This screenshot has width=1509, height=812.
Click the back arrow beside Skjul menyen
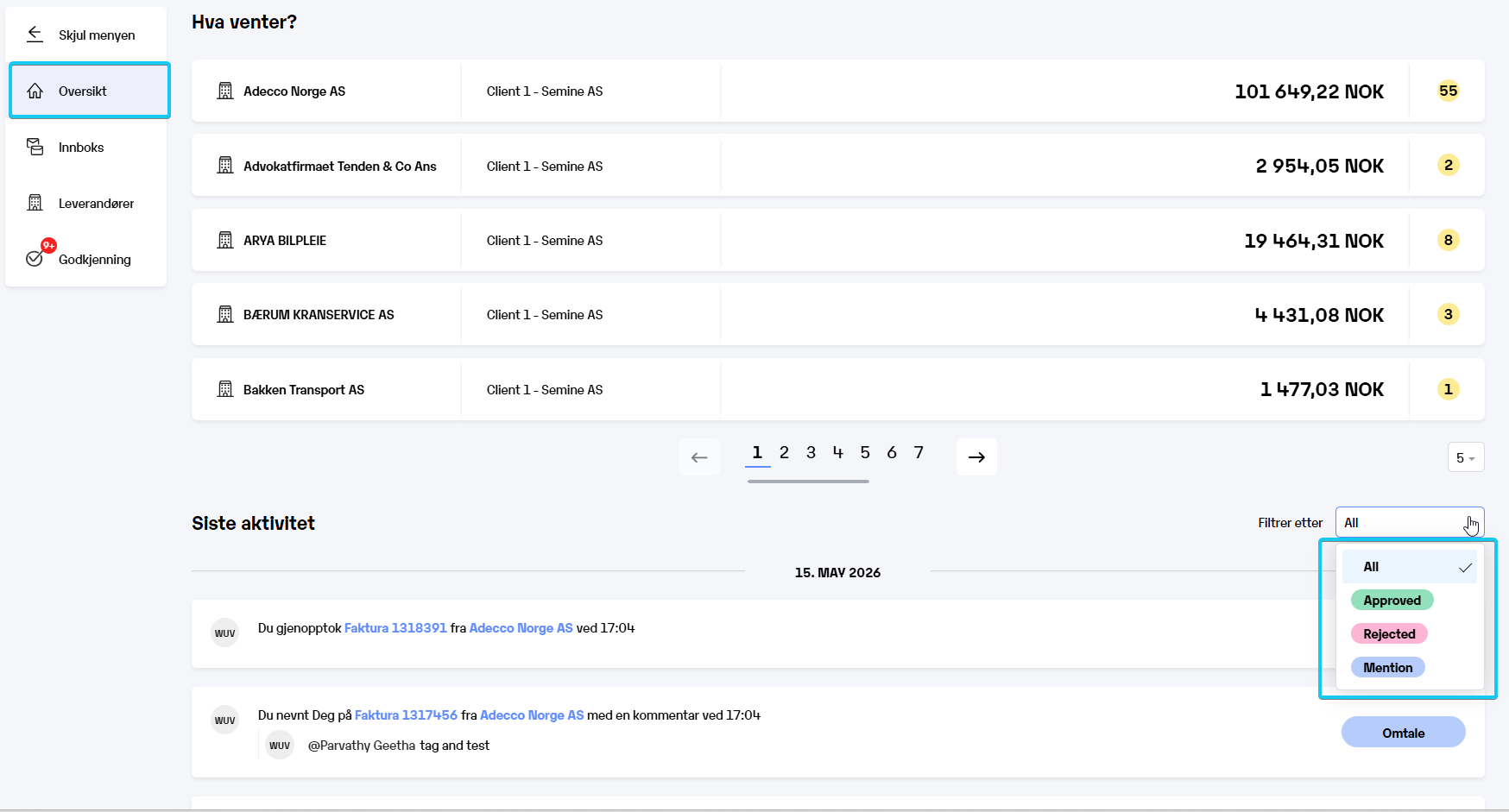pyautogui.click(x=35, y=35)
